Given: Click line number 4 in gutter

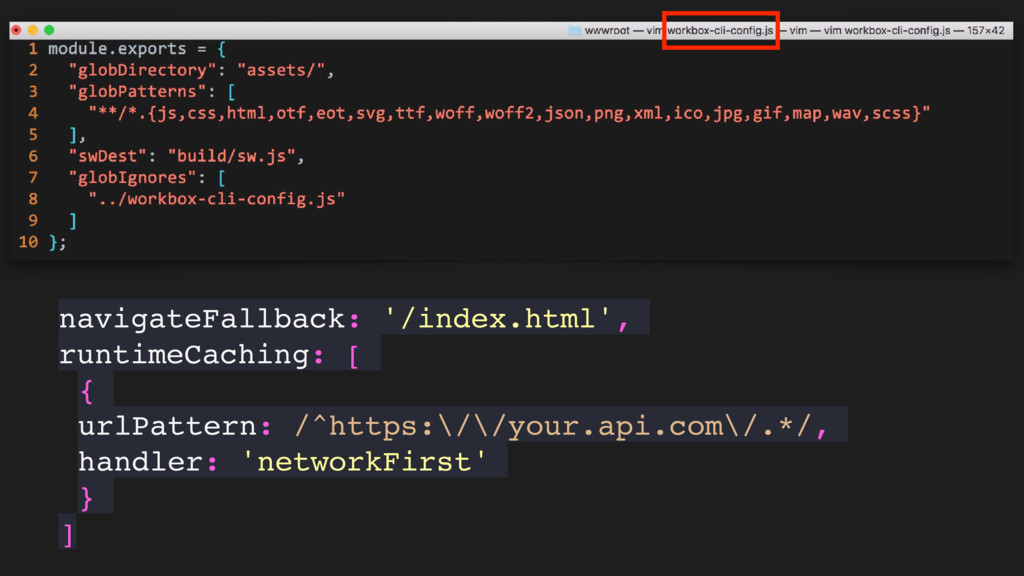Looking at the screenshot, I should click(x=33, y=113).
